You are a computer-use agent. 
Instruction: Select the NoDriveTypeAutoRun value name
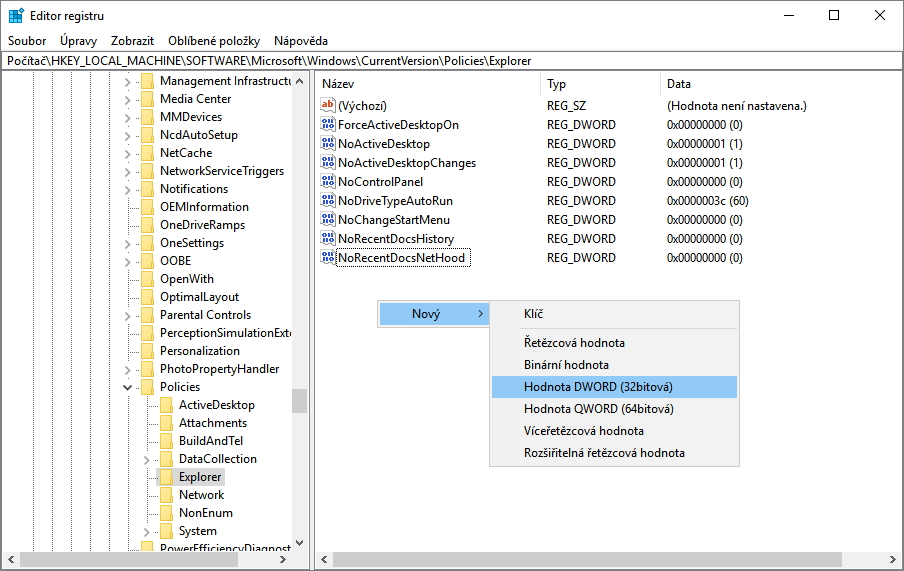coord(395,201)
